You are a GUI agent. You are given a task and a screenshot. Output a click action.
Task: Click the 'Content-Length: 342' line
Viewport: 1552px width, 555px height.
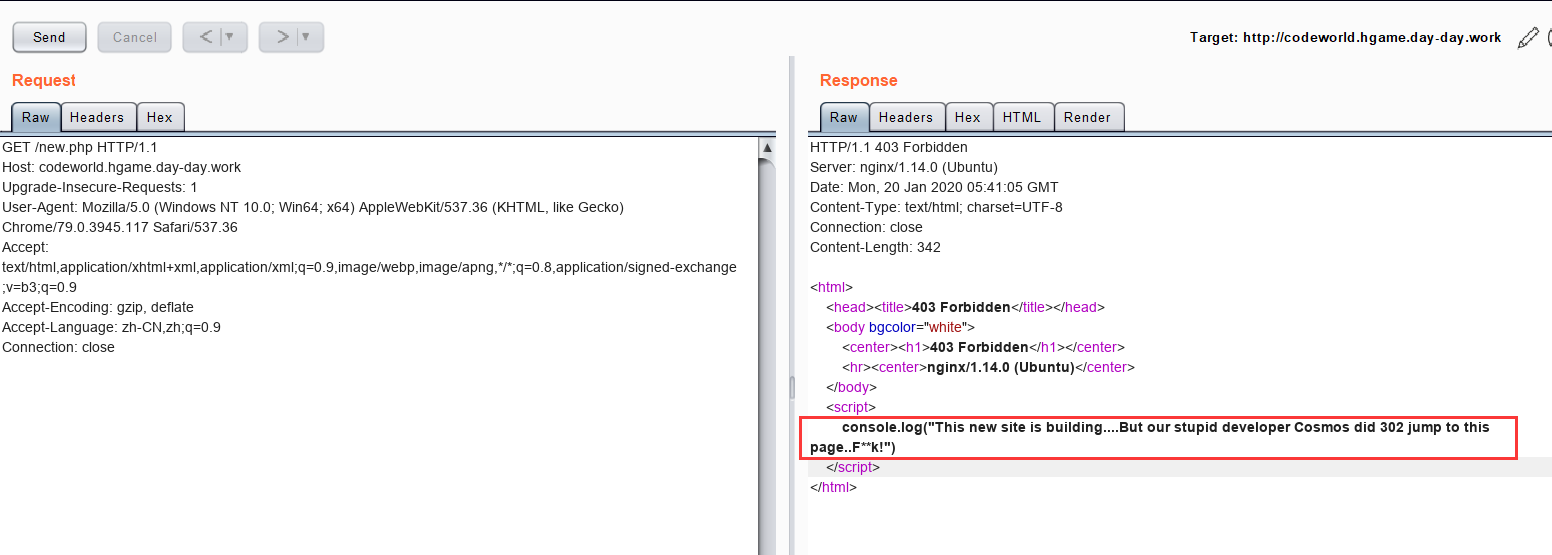point(875,247)
